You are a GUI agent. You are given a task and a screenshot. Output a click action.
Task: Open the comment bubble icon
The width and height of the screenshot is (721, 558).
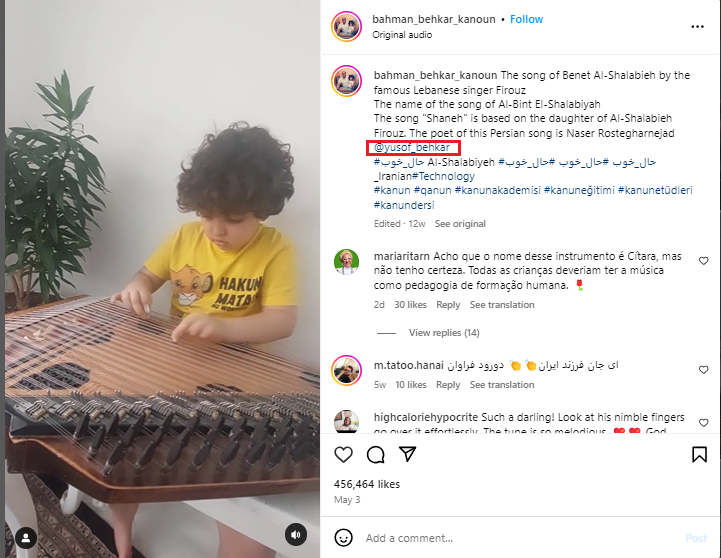click(376, 455)
